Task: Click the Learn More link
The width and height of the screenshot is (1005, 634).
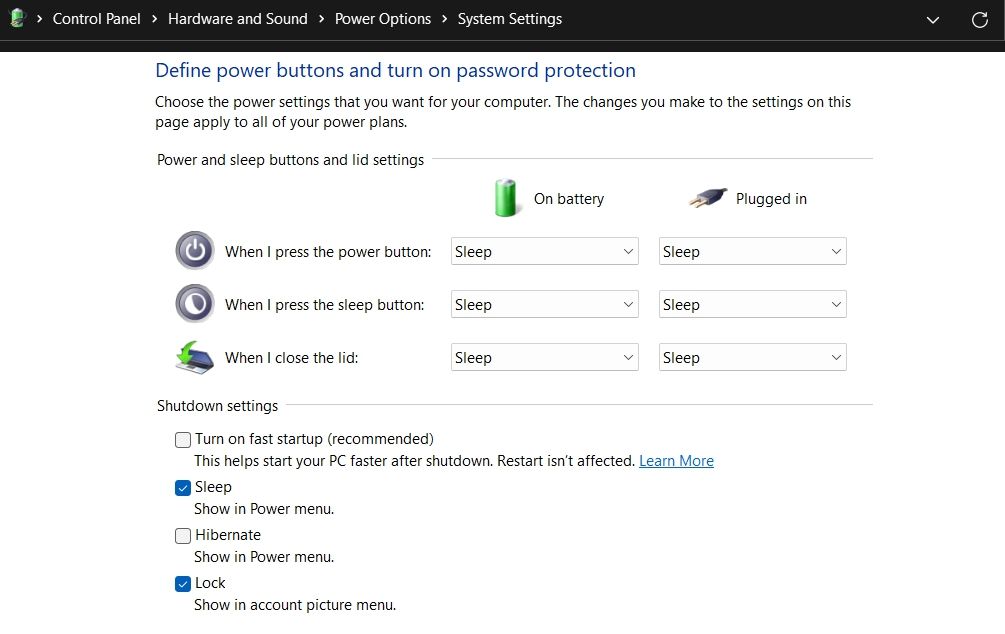Action: click(676, 460)
